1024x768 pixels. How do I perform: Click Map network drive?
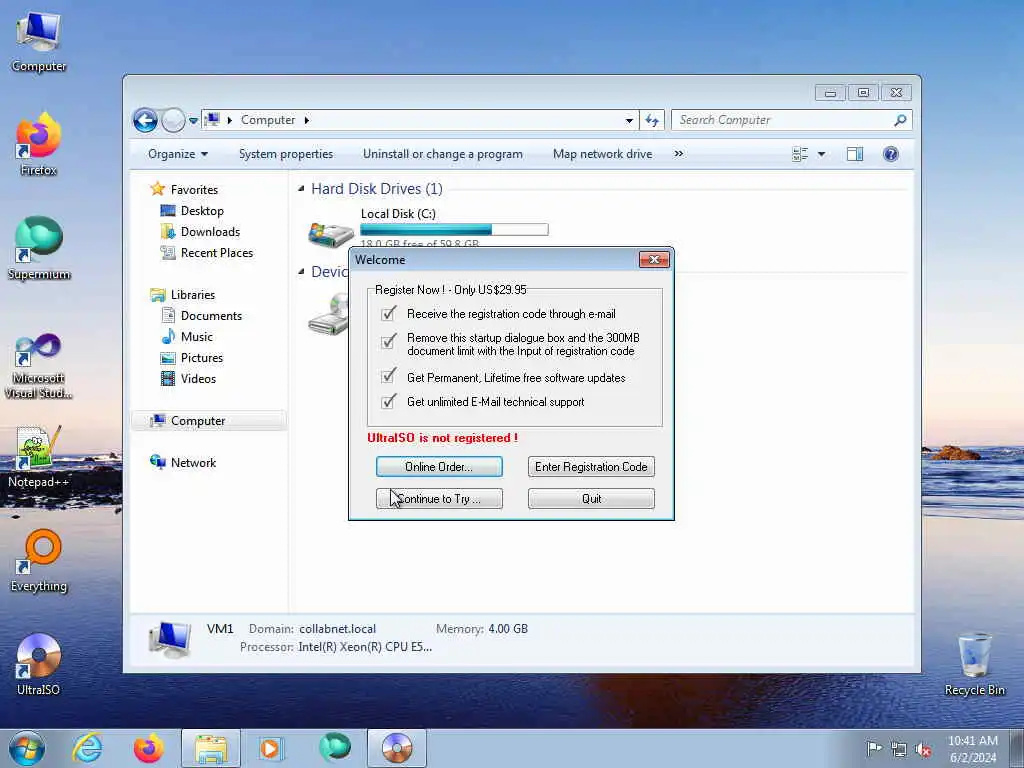coord(602,154)
